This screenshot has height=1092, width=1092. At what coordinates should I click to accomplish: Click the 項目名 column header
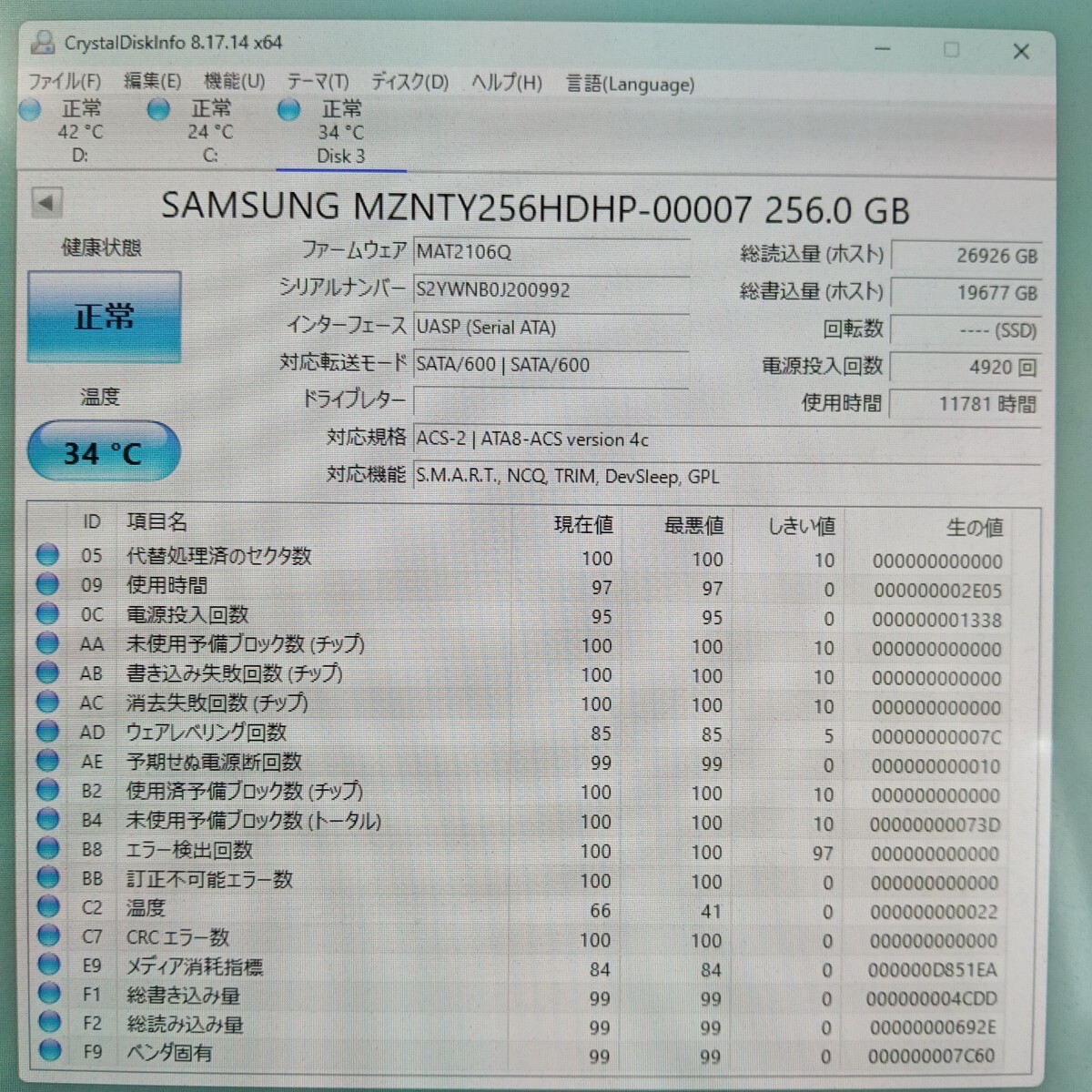coord(157,521)
